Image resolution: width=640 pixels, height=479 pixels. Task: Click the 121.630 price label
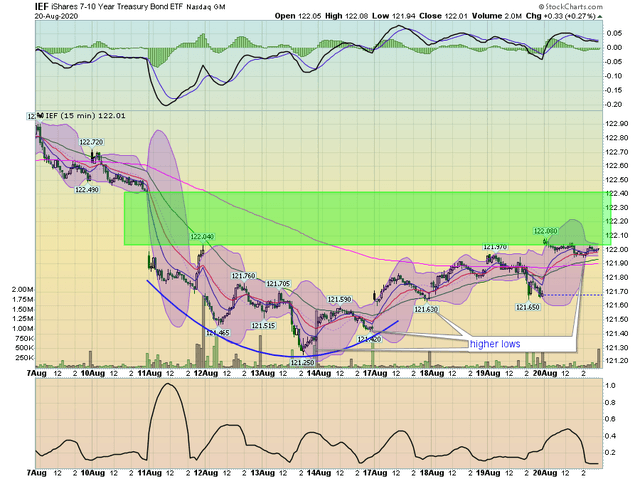pyautogui.click(x=426, y=310)
